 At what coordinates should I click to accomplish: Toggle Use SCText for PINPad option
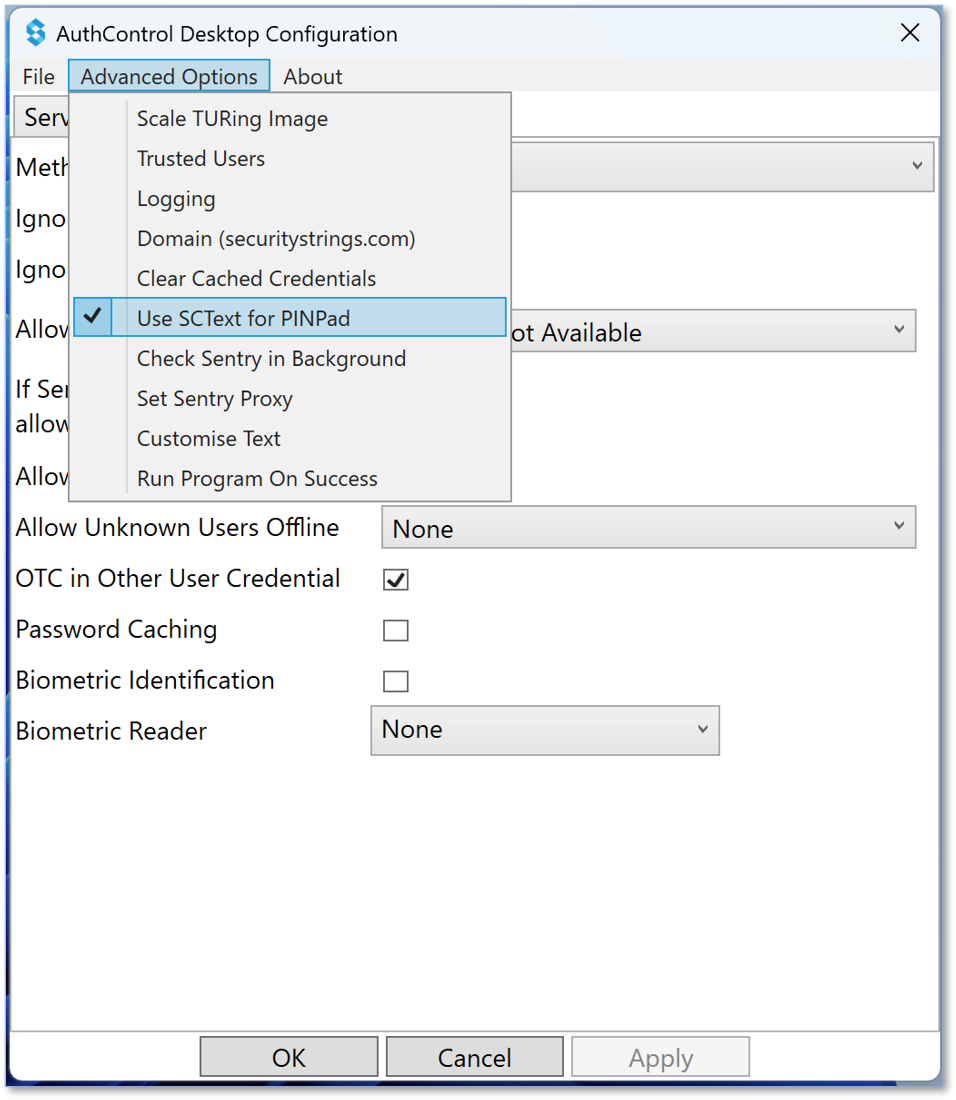tap(290, 317)
